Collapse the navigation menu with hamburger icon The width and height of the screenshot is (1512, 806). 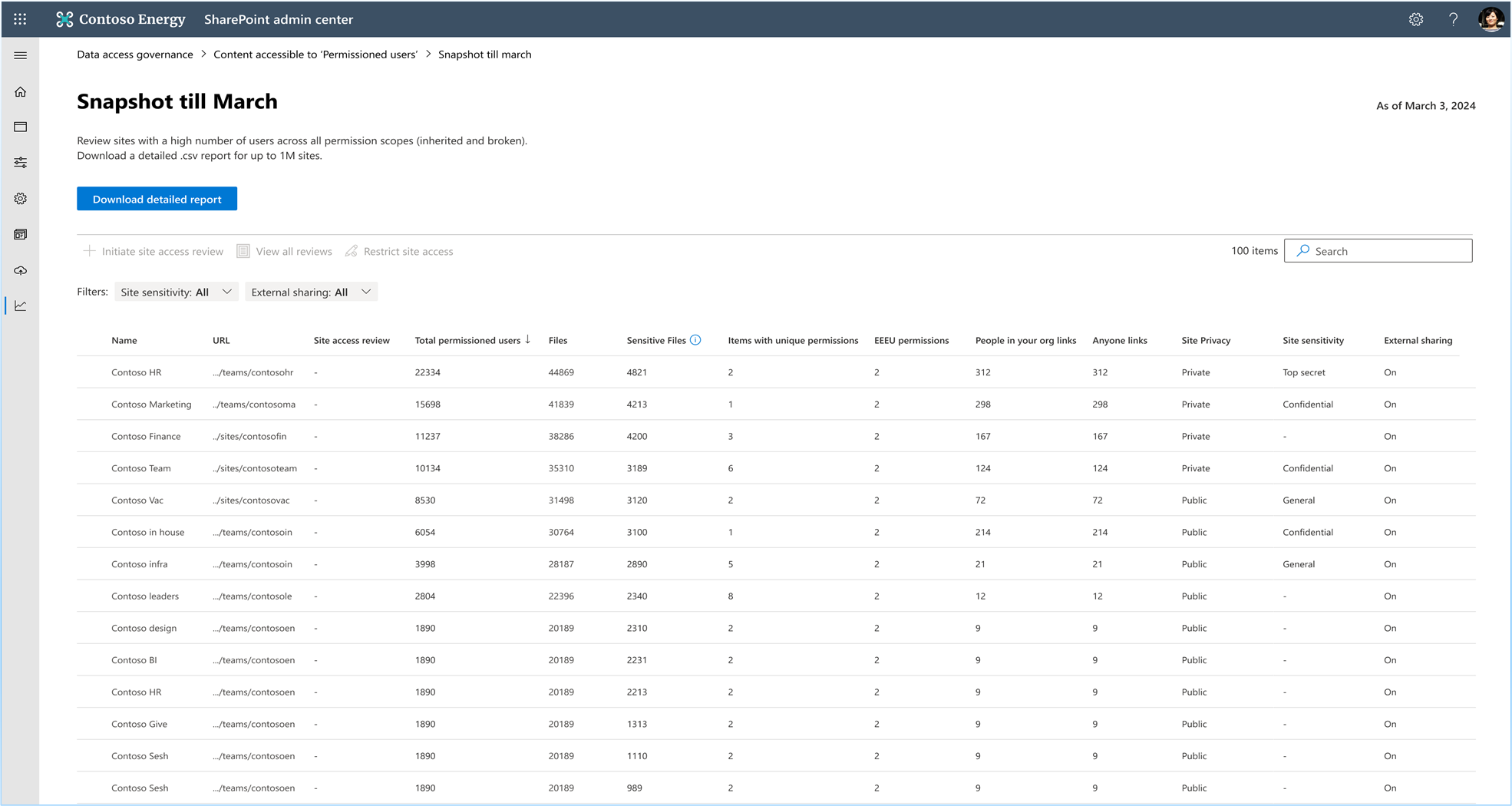21,55
